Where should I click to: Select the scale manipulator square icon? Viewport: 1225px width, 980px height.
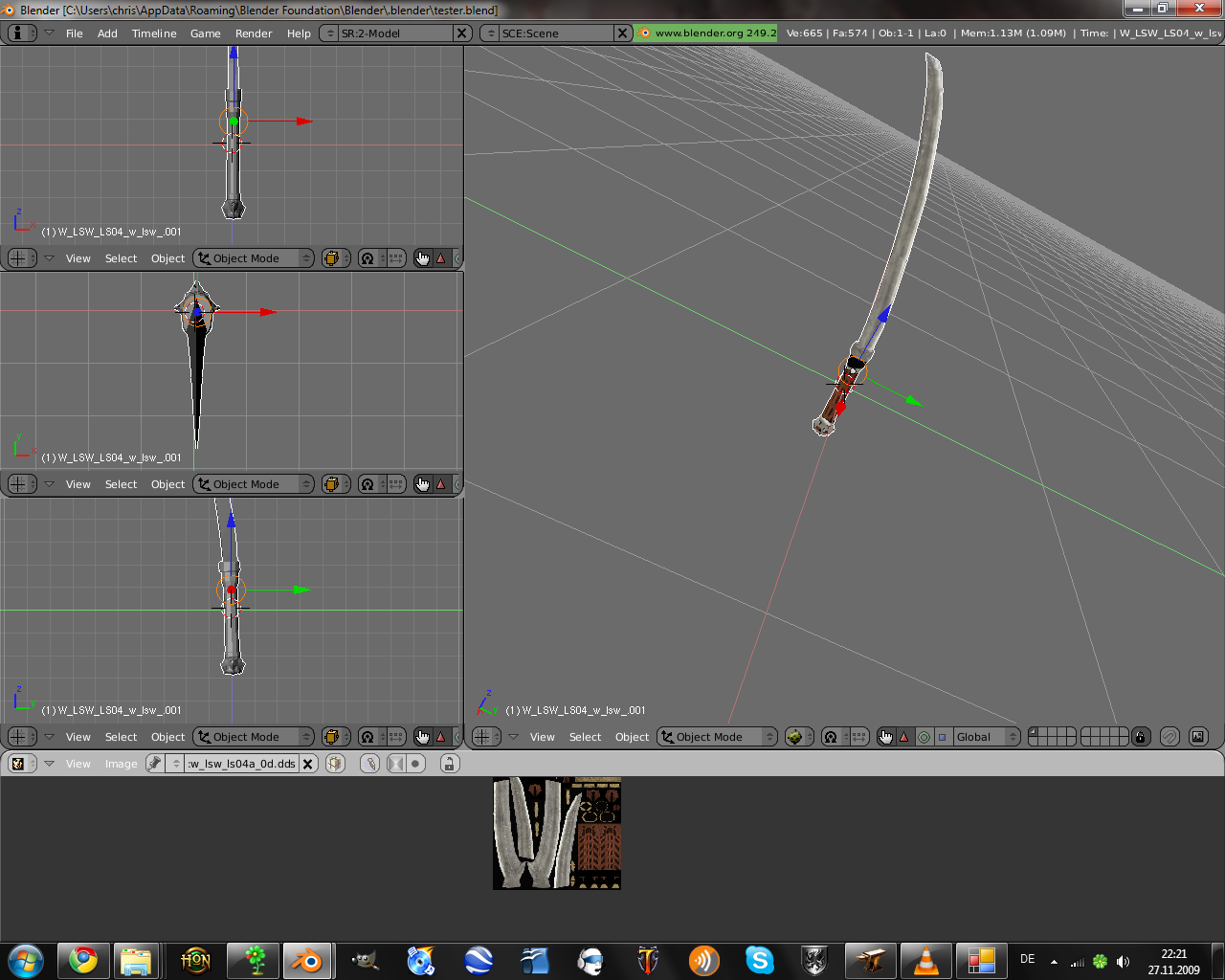[x=942, y=737]
